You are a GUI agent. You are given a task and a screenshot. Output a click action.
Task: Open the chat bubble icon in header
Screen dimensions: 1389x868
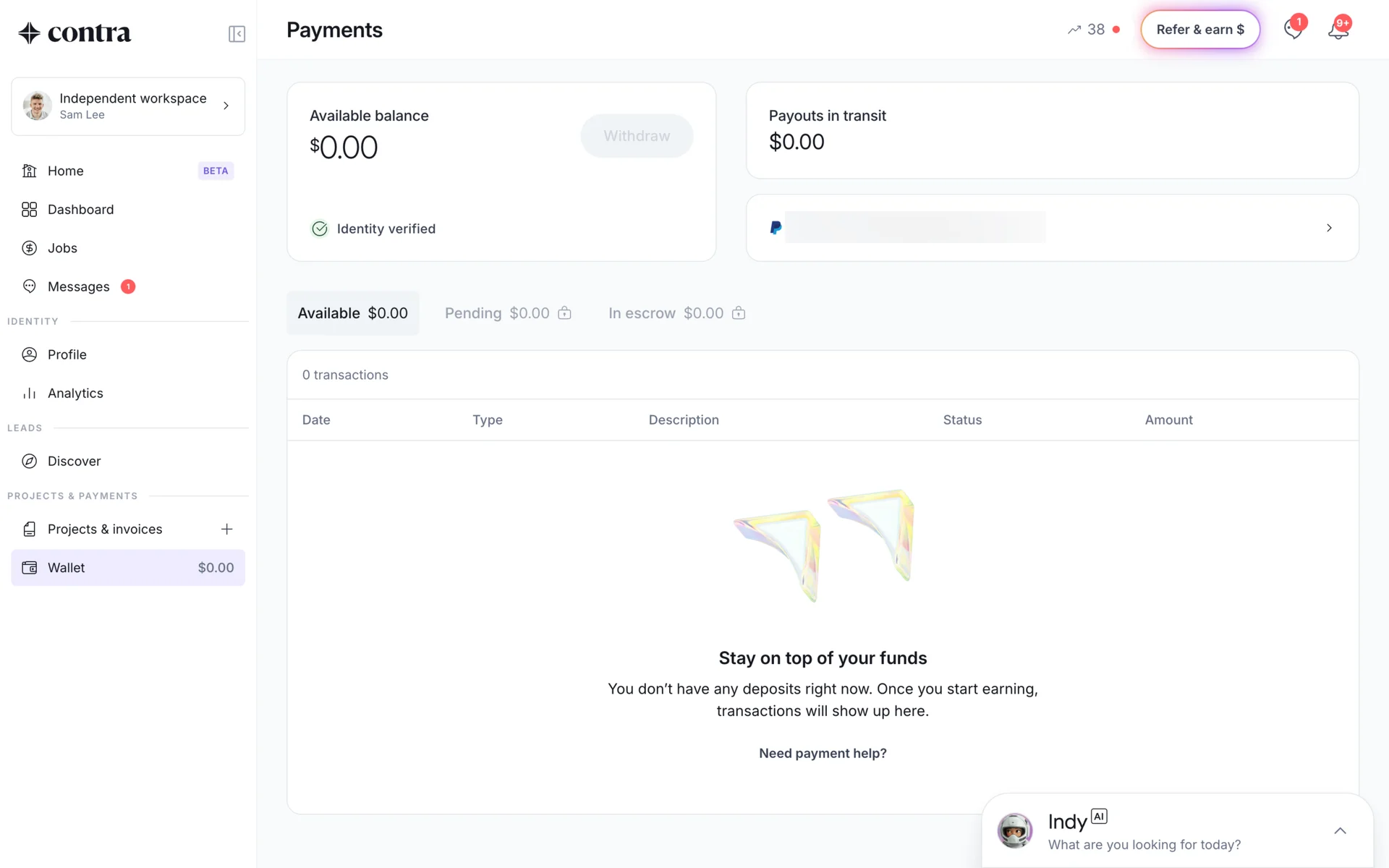(1294, 30)
